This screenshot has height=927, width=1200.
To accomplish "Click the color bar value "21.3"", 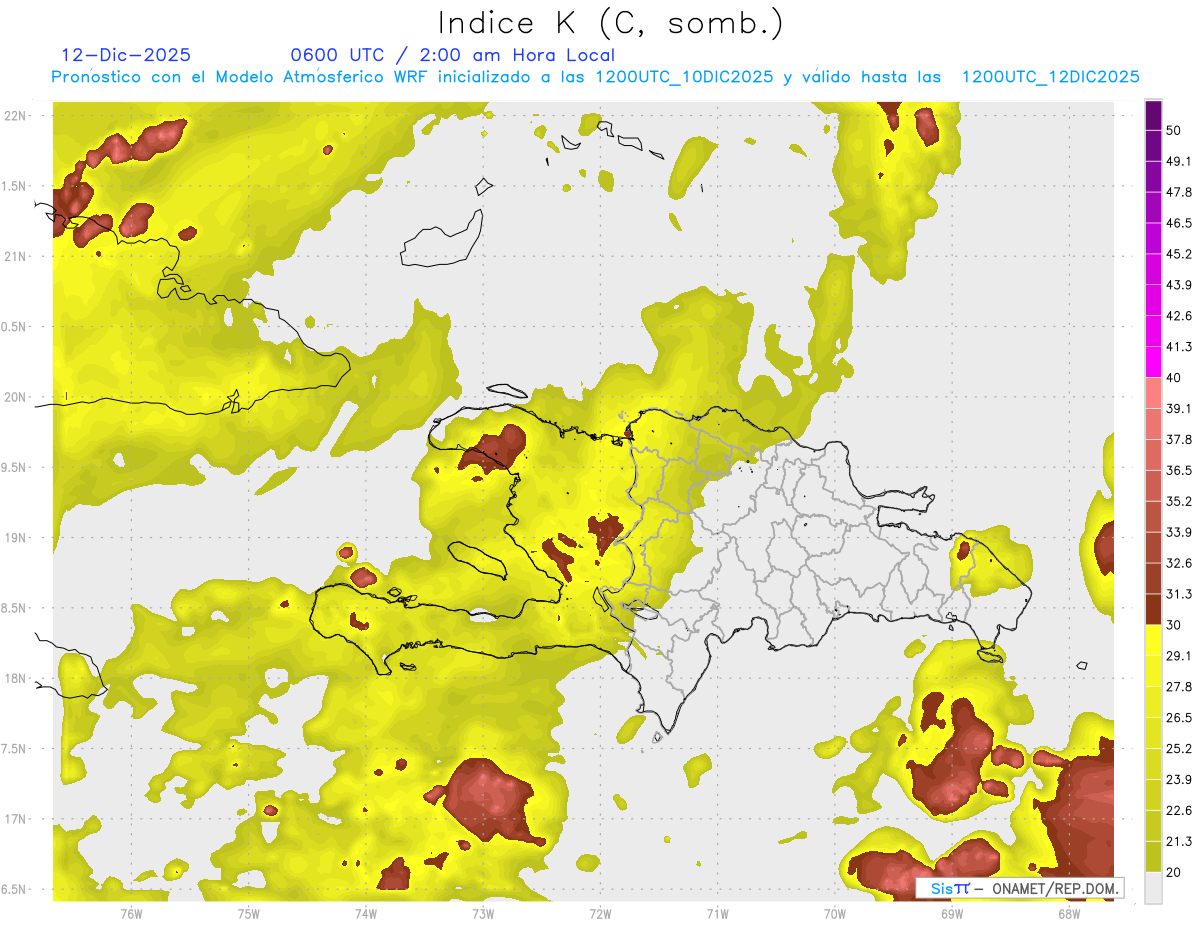I will [x=1179, y=841].
